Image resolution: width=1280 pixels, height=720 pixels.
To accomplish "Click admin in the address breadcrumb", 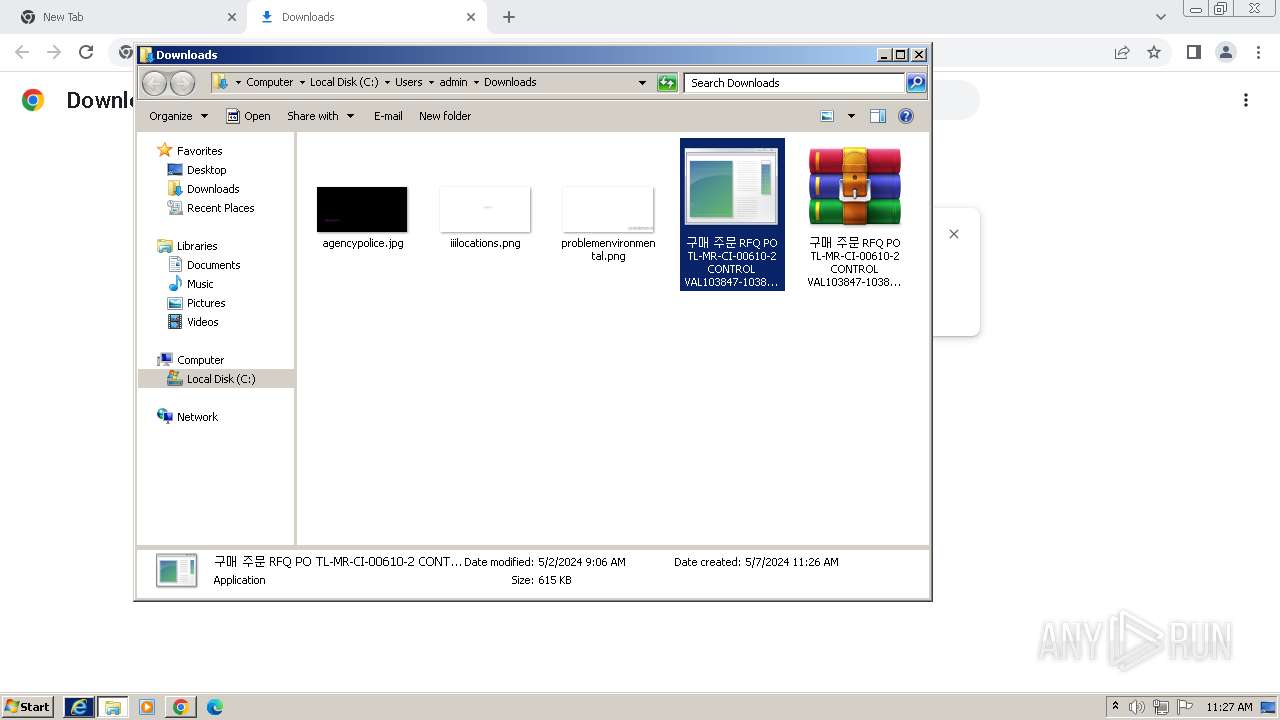I will point(453,82).
